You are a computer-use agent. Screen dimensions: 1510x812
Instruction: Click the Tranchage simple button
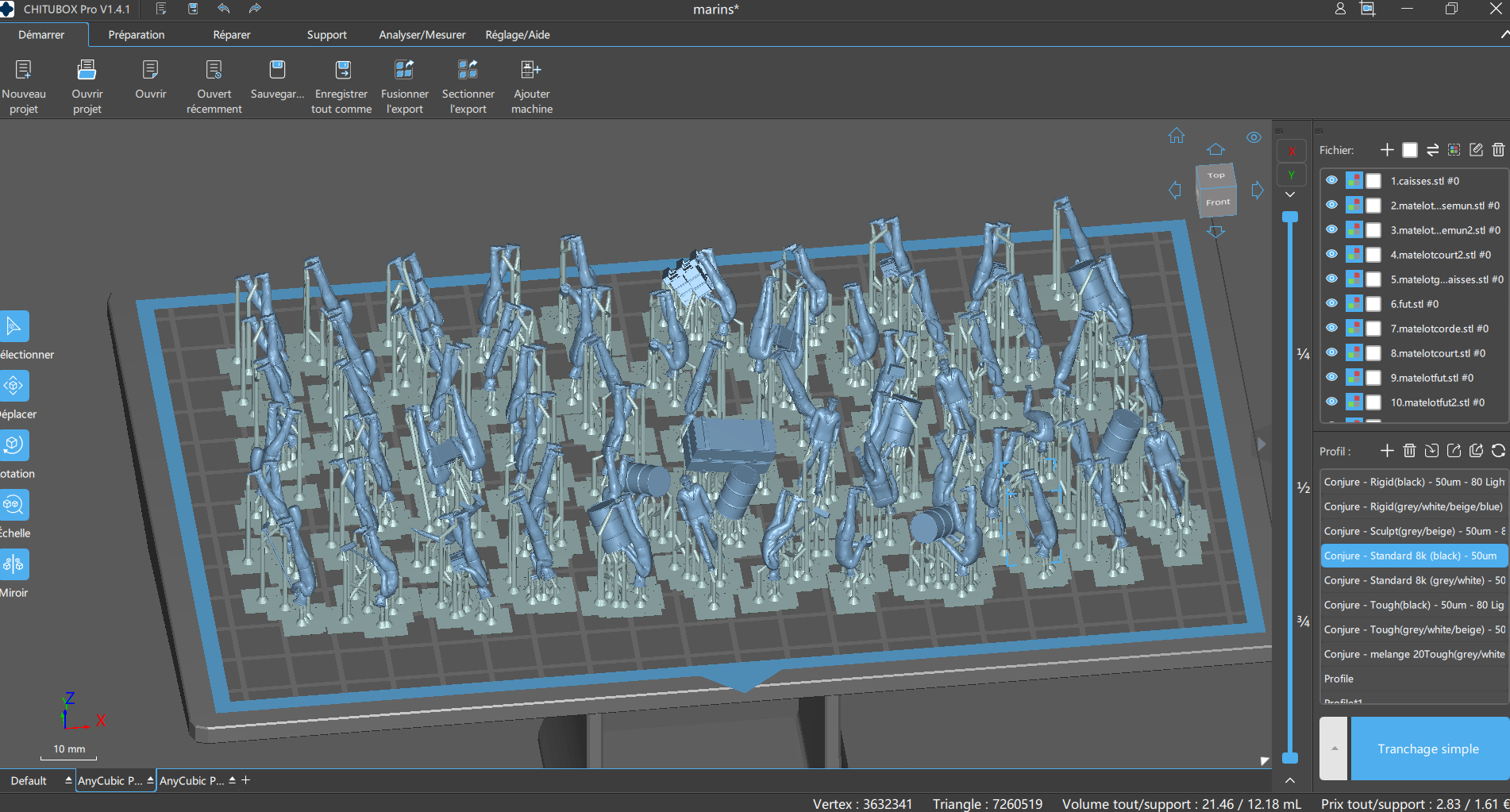point(1427,749)
